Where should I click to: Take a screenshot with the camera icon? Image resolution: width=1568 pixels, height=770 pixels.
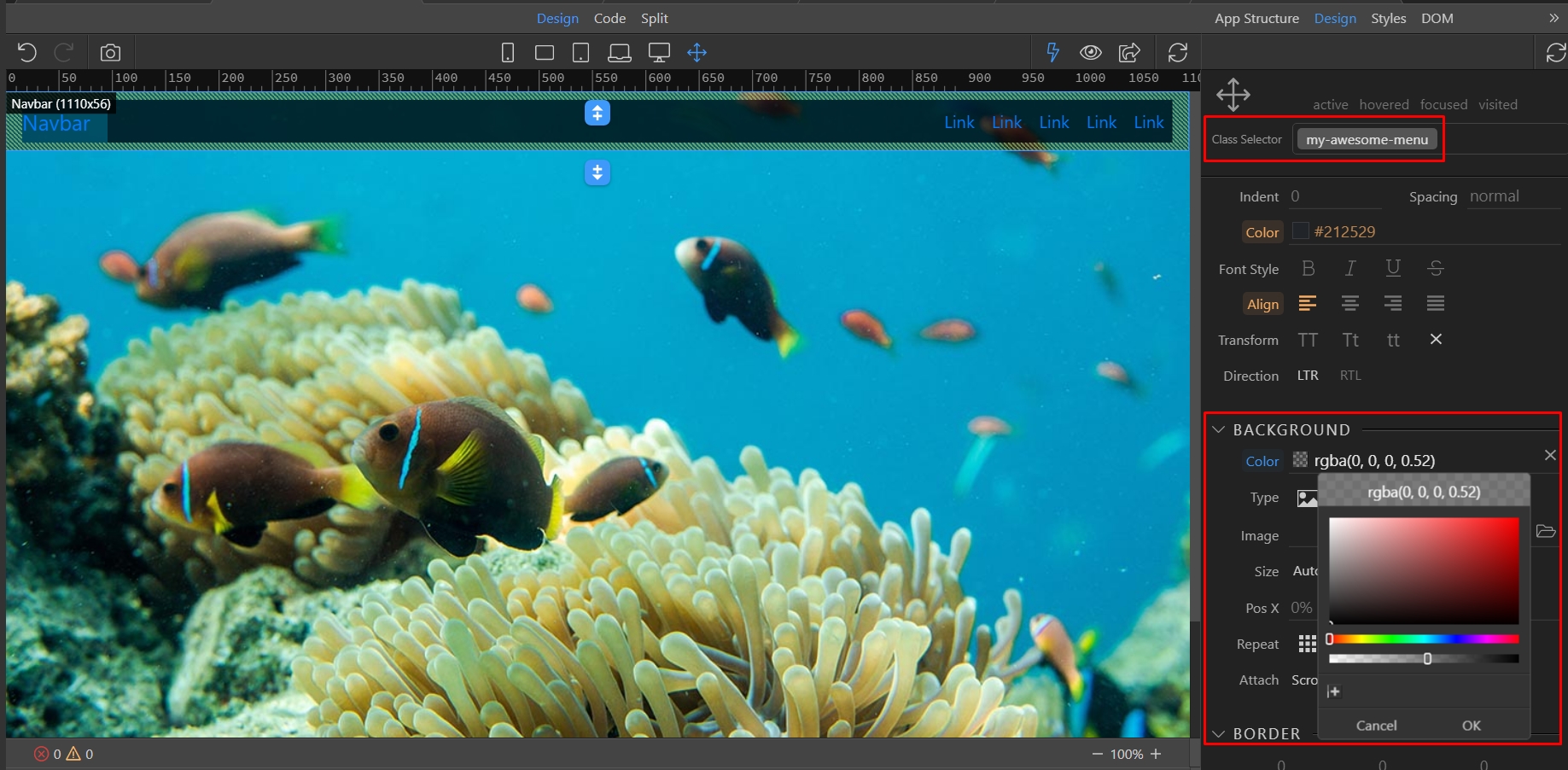click(110, 53)
